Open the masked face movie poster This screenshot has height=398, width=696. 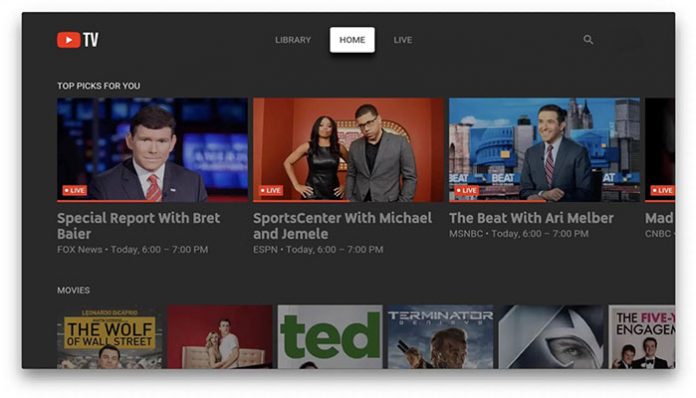pos(550,337)
